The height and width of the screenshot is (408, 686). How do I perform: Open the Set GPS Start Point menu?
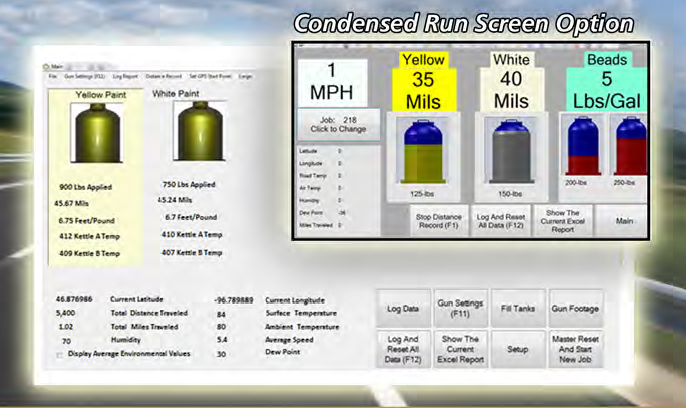pyautogui.click(x=210, y=76)
